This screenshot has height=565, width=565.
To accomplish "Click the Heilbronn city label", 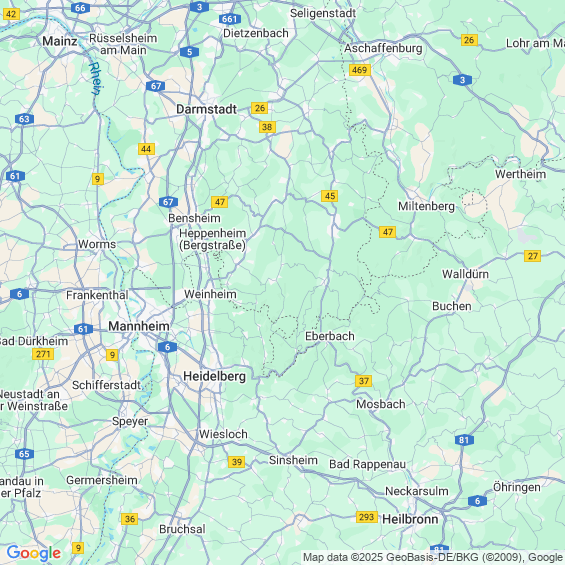I will click(410, 519).
